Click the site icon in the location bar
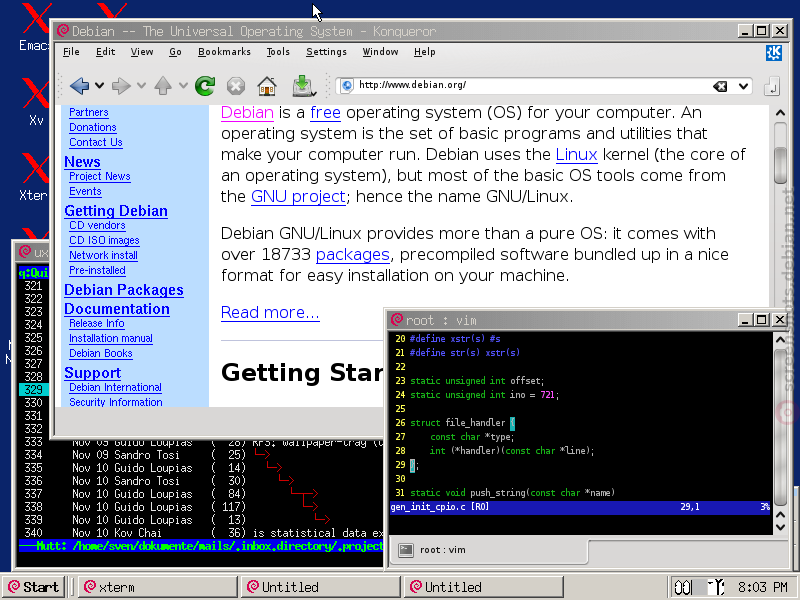800x600 pixels. (x=347, y=85)
